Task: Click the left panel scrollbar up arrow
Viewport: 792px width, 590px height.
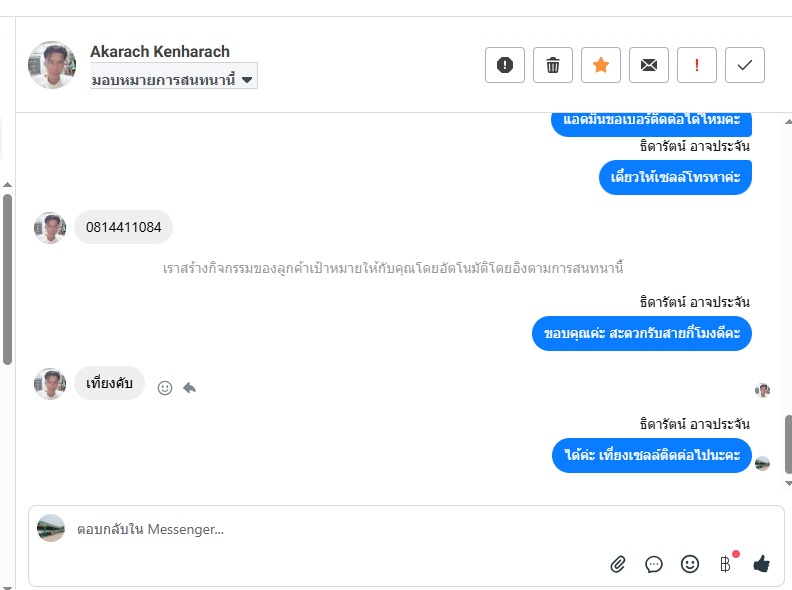Action: tap(7, 185)
